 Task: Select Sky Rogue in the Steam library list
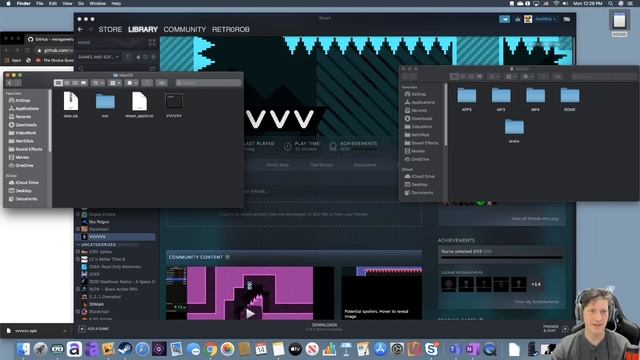coord(98,222)
